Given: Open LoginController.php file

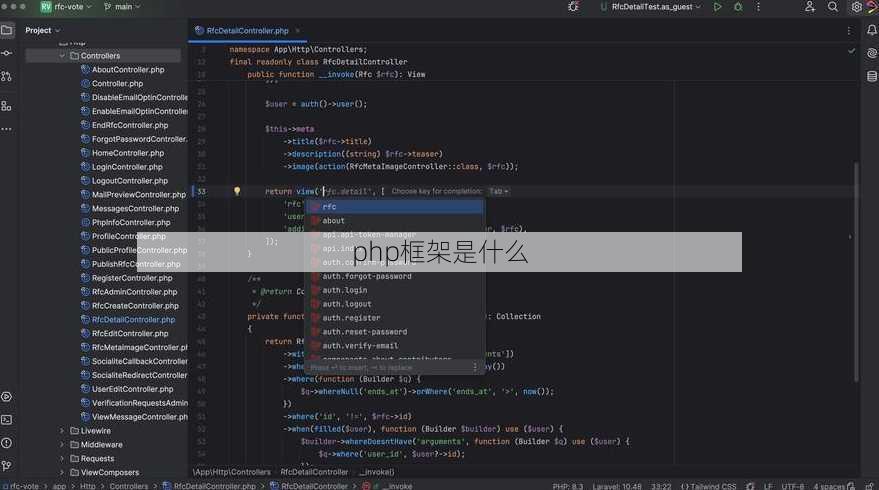Looking at the screenshot, I should pyautogui.click(x=127, y=167).
